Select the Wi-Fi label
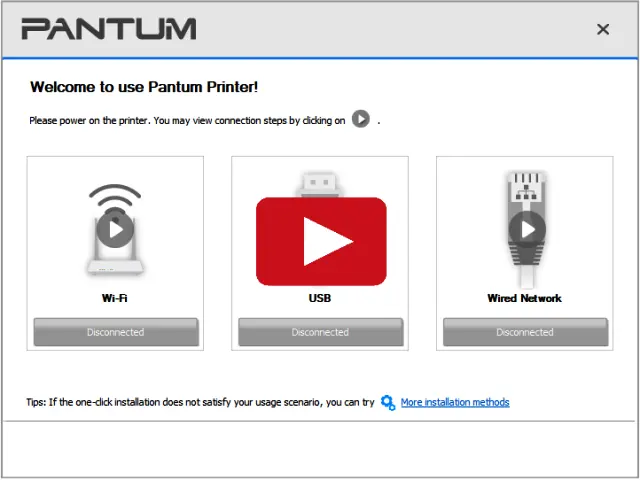Screen dimensions: 640x480 pos(115,298)
